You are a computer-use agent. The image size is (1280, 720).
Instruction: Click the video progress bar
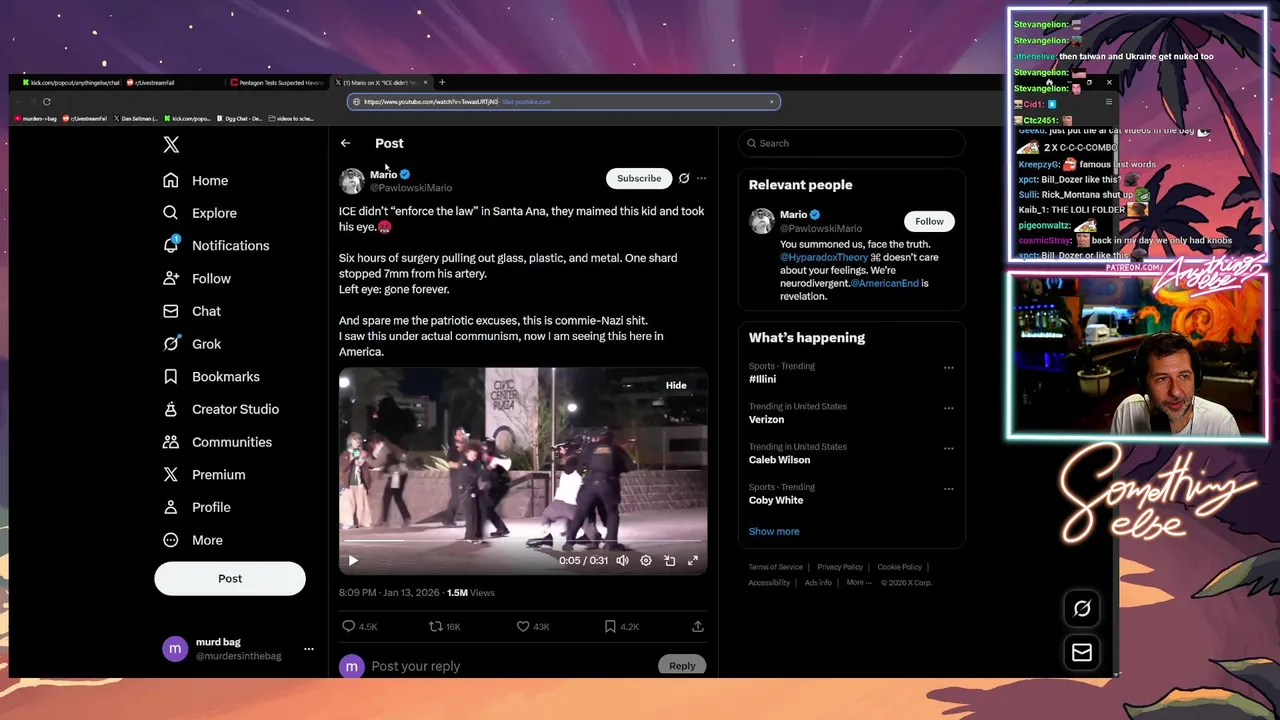pos(522,541)
